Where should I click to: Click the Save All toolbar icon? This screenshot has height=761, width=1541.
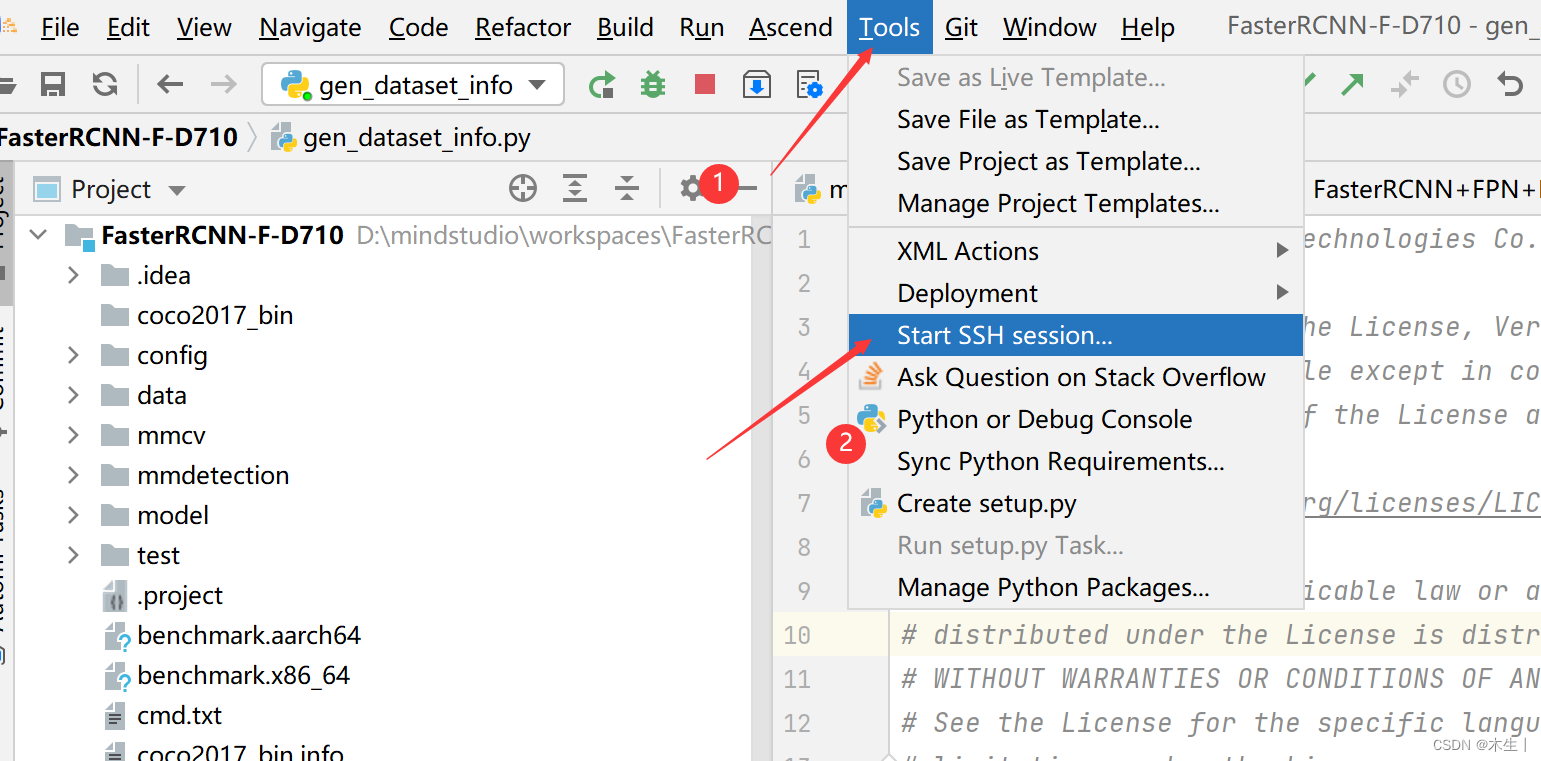[x=53, y=85]
